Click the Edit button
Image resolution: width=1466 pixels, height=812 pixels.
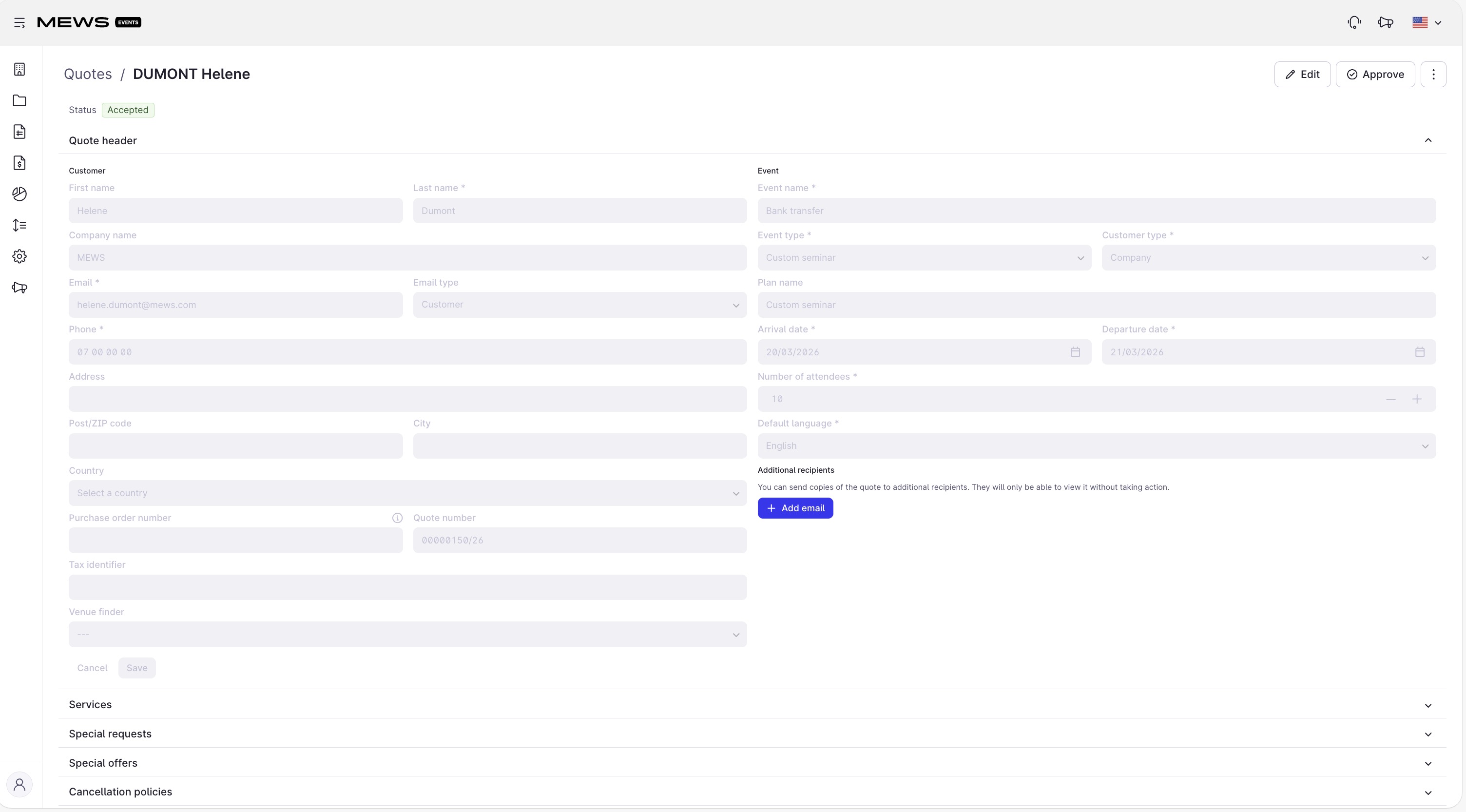click(1302, 75)
